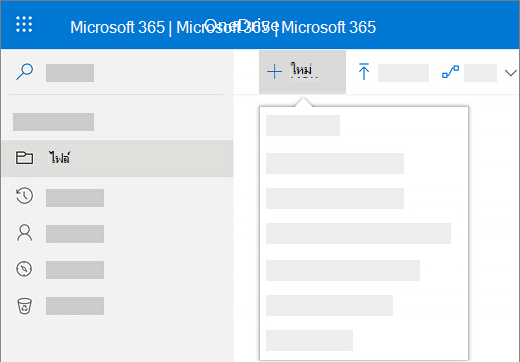This screenshot has width=520, height=362.
Task: Select ไฟล์ (Files) in the sidebar
Action: tap(117, 158)
